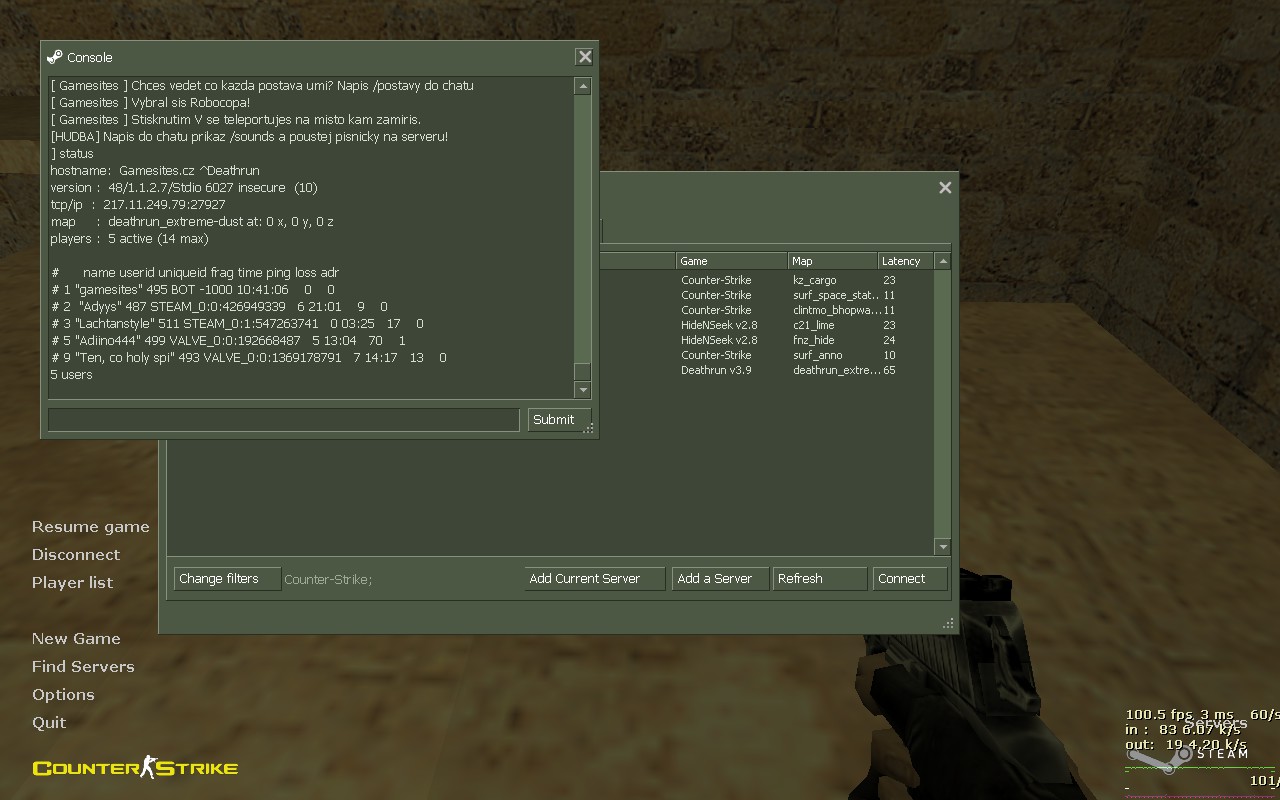Click the Steam logo at bottom right
This screenshot has height=800, width=1280.
1190,756
